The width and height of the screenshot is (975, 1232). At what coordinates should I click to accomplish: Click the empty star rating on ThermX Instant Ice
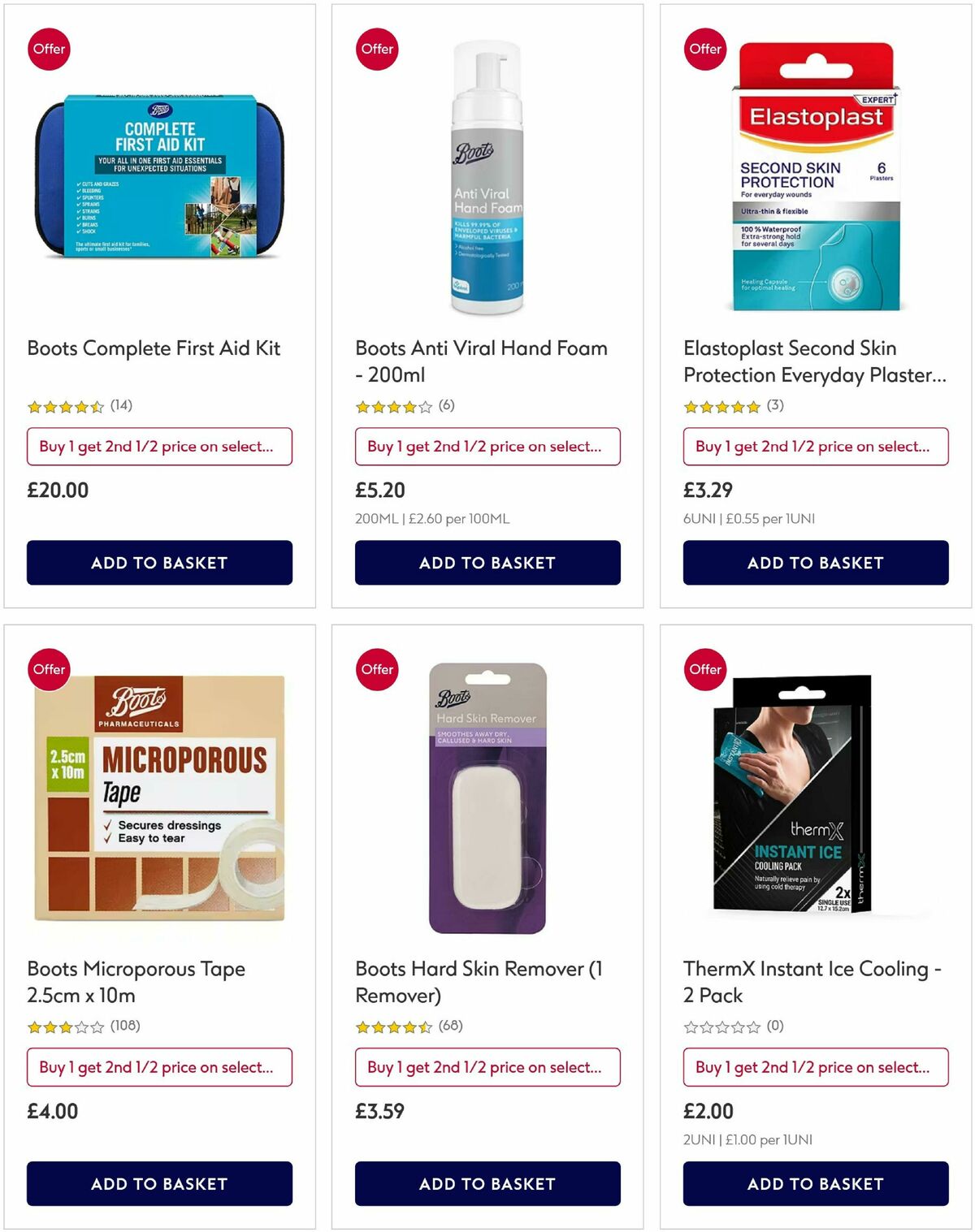[719, 1027]
